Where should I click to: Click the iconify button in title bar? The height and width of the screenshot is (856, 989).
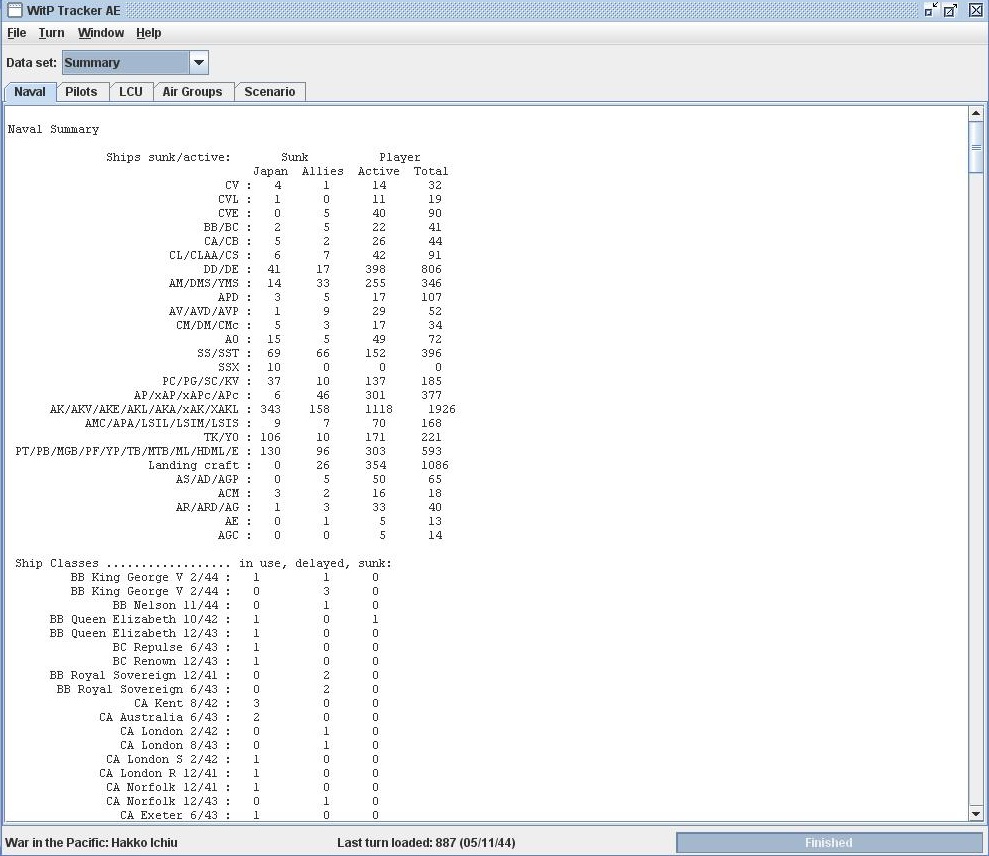coord(930,10)
